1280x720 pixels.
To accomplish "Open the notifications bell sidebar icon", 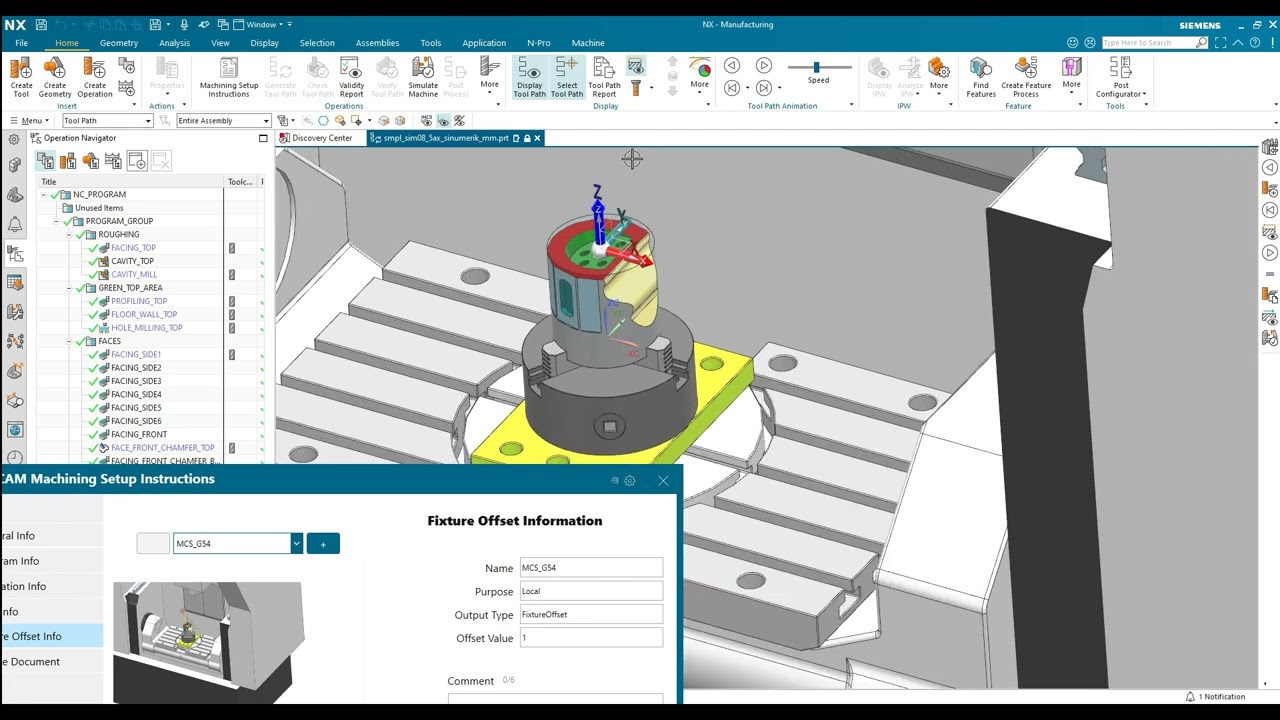I will [14, 224].
